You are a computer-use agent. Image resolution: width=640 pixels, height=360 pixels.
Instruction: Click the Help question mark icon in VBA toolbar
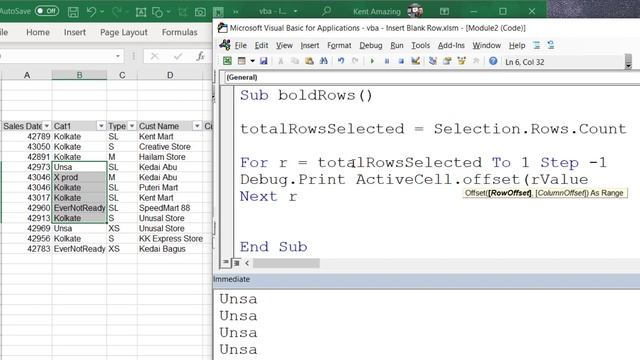click(x=493, y=61)
